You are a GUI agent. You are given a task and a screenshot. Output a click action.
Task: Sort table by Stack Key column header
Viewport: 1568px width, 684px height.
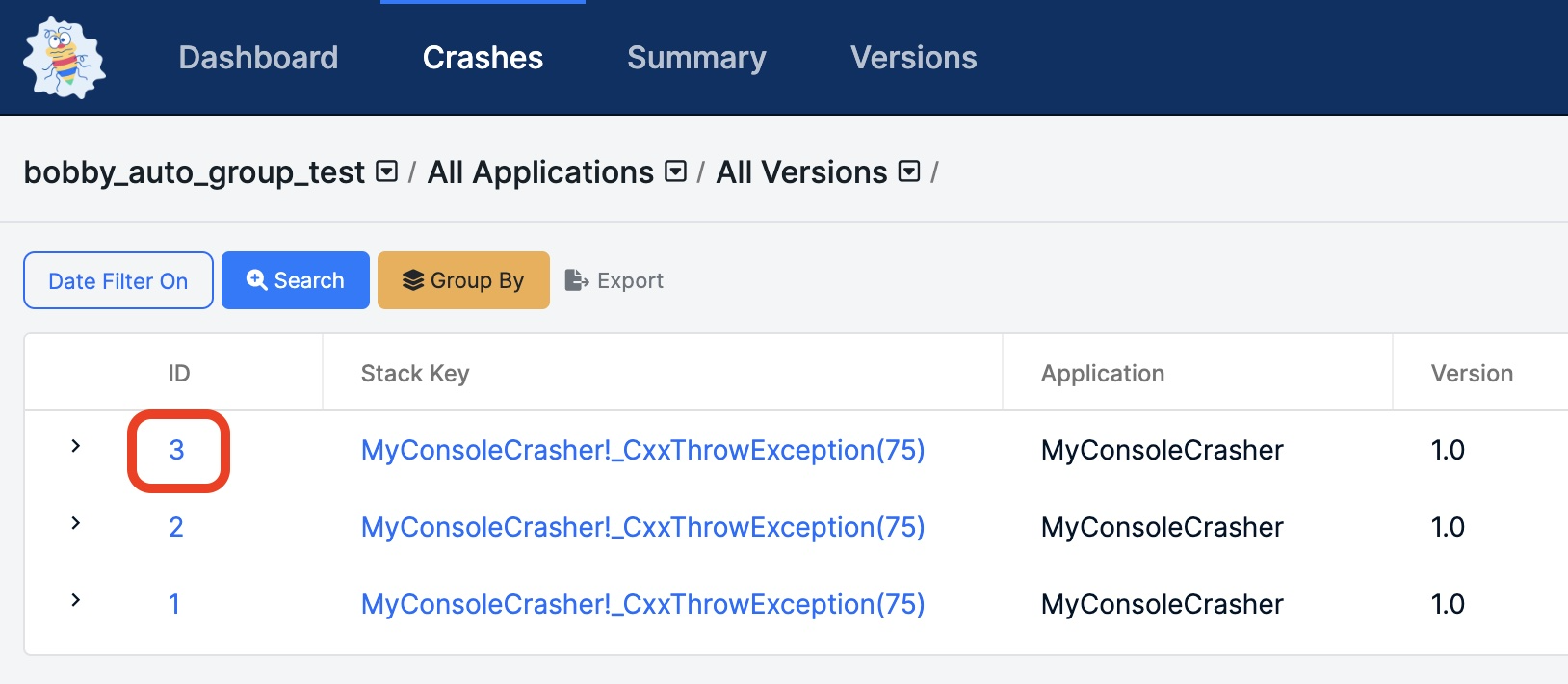(415, 374)
